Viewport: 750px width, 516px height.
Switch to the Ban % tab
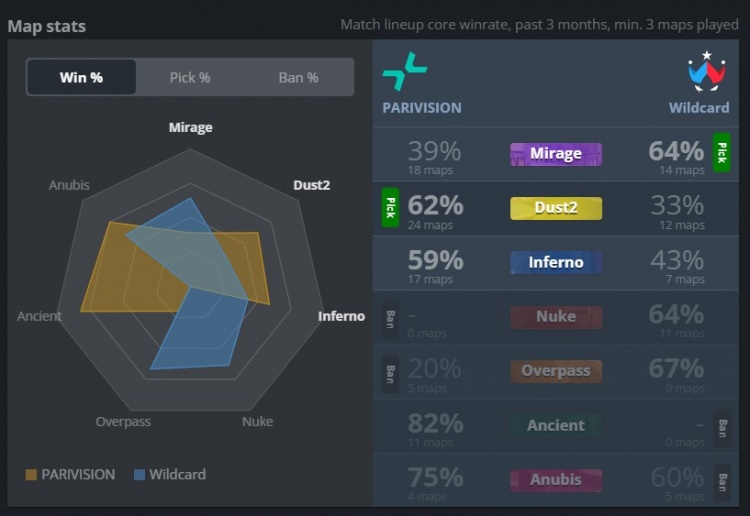pyautogui.click(x=298, y=77)
